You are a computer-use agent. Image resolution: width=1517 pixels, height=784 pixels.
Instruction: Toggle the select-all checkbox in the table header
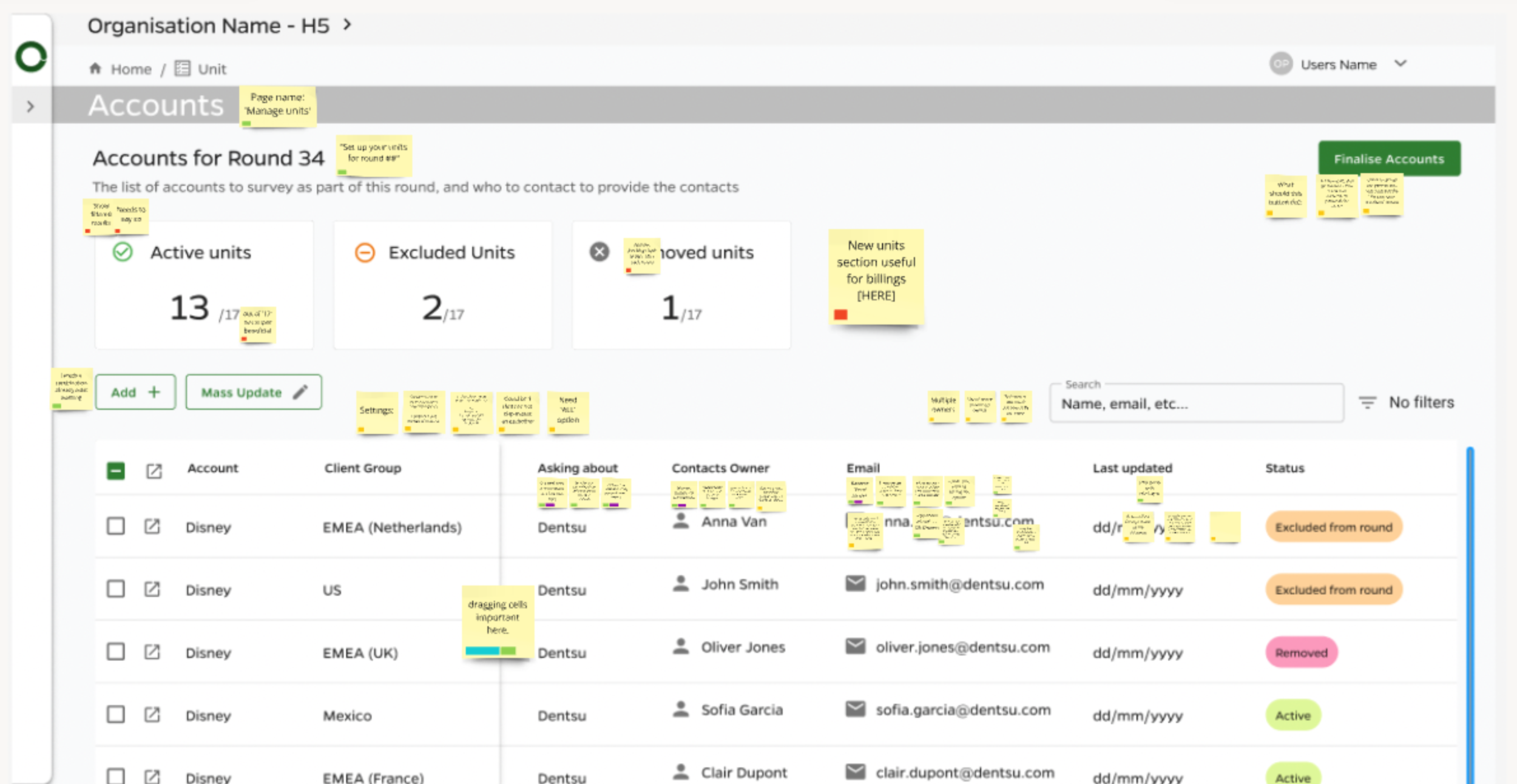116,470
